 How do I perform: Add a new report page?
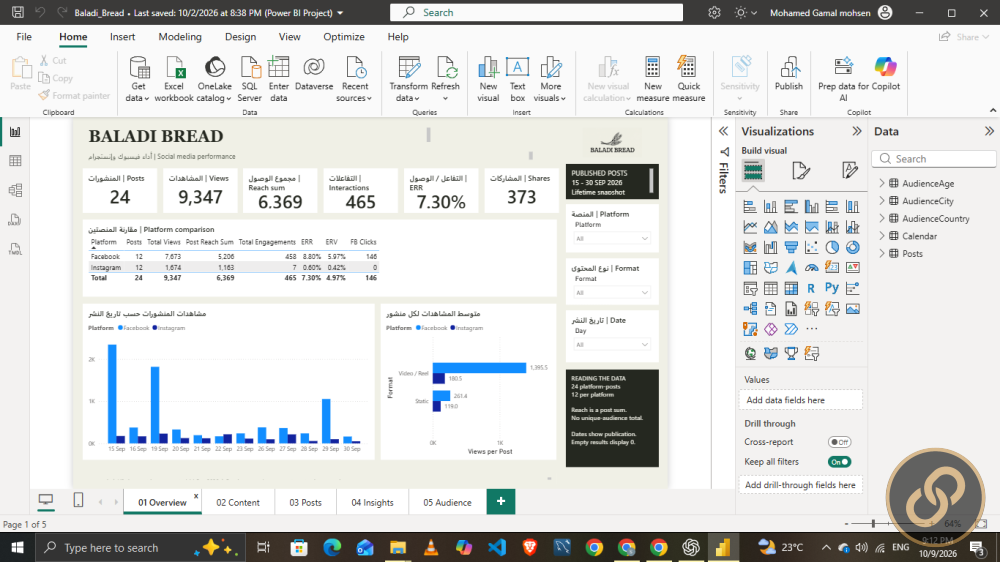pyautogui.click(x=501, y=501)
